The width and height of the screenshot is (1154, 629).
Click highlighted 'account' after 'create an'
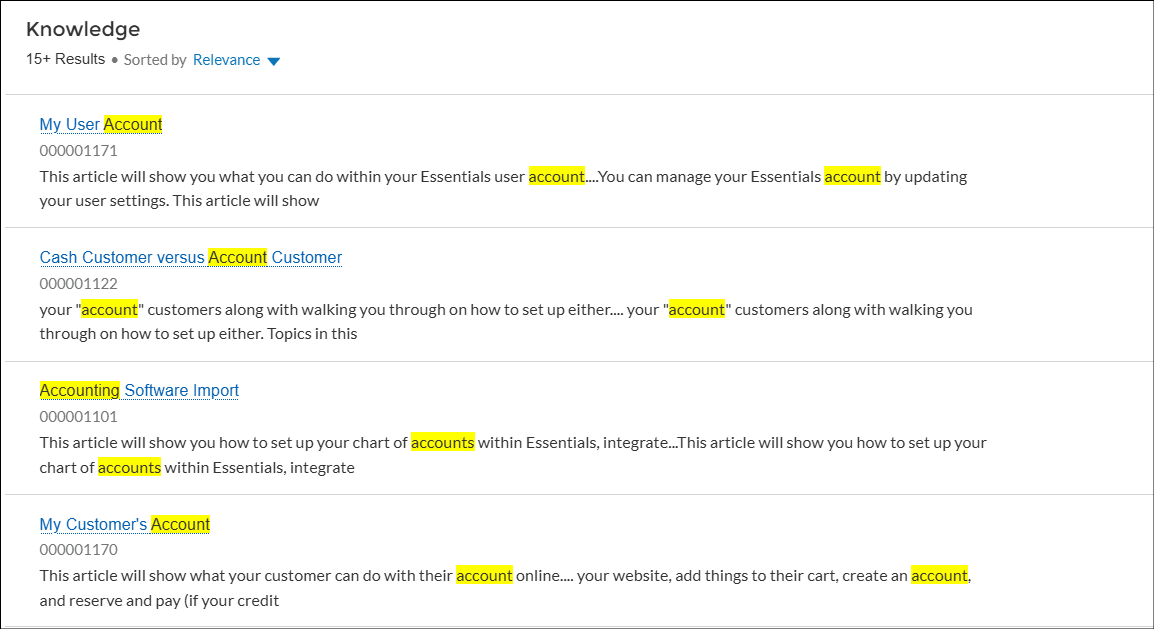pyautogui.click(x=939, y=576)
